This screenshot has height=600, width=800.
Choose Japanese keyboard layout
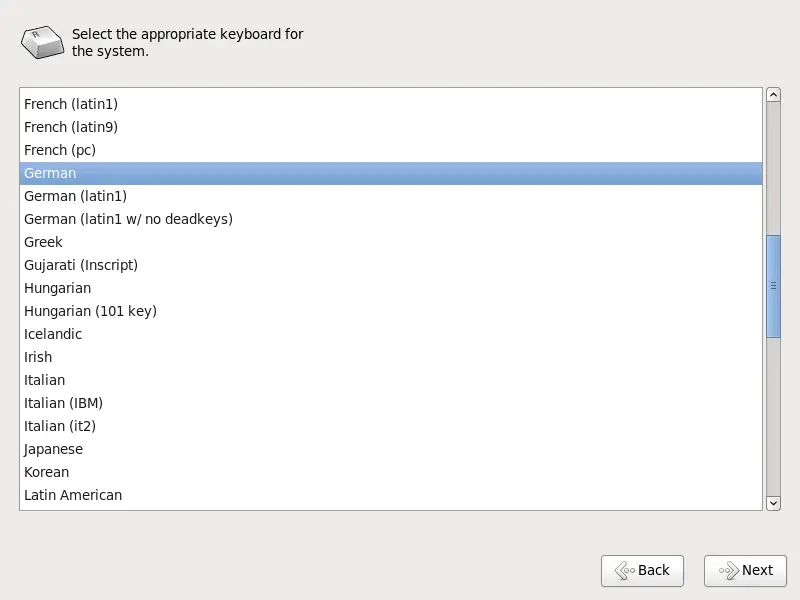coord(391,449)
